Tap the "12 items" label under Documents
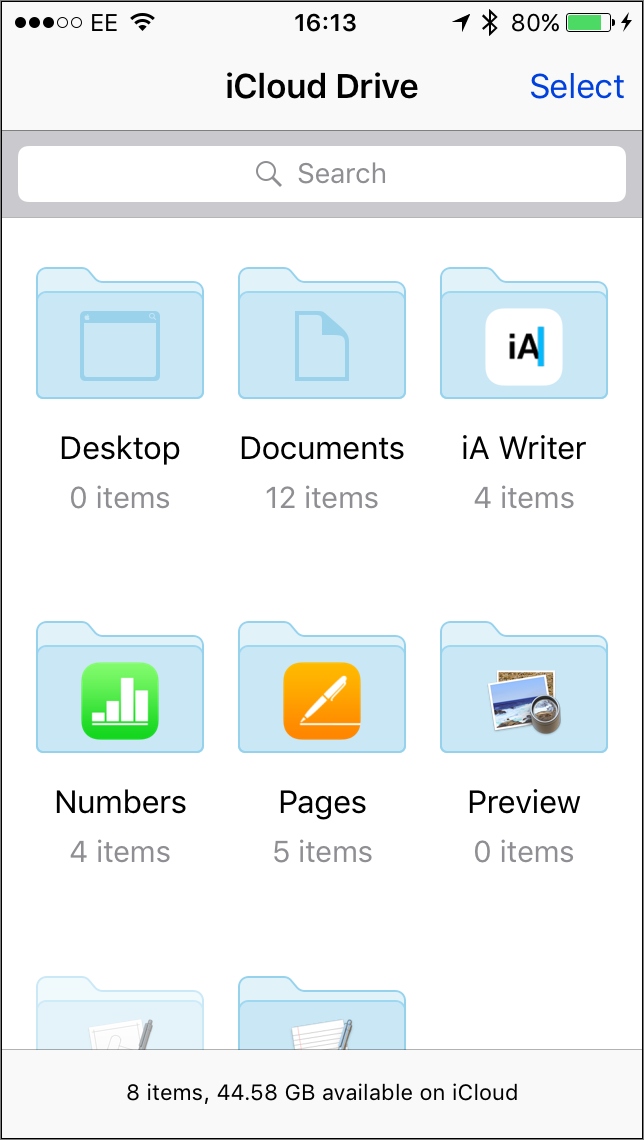The image size is (644, 1140). point(322,498)
